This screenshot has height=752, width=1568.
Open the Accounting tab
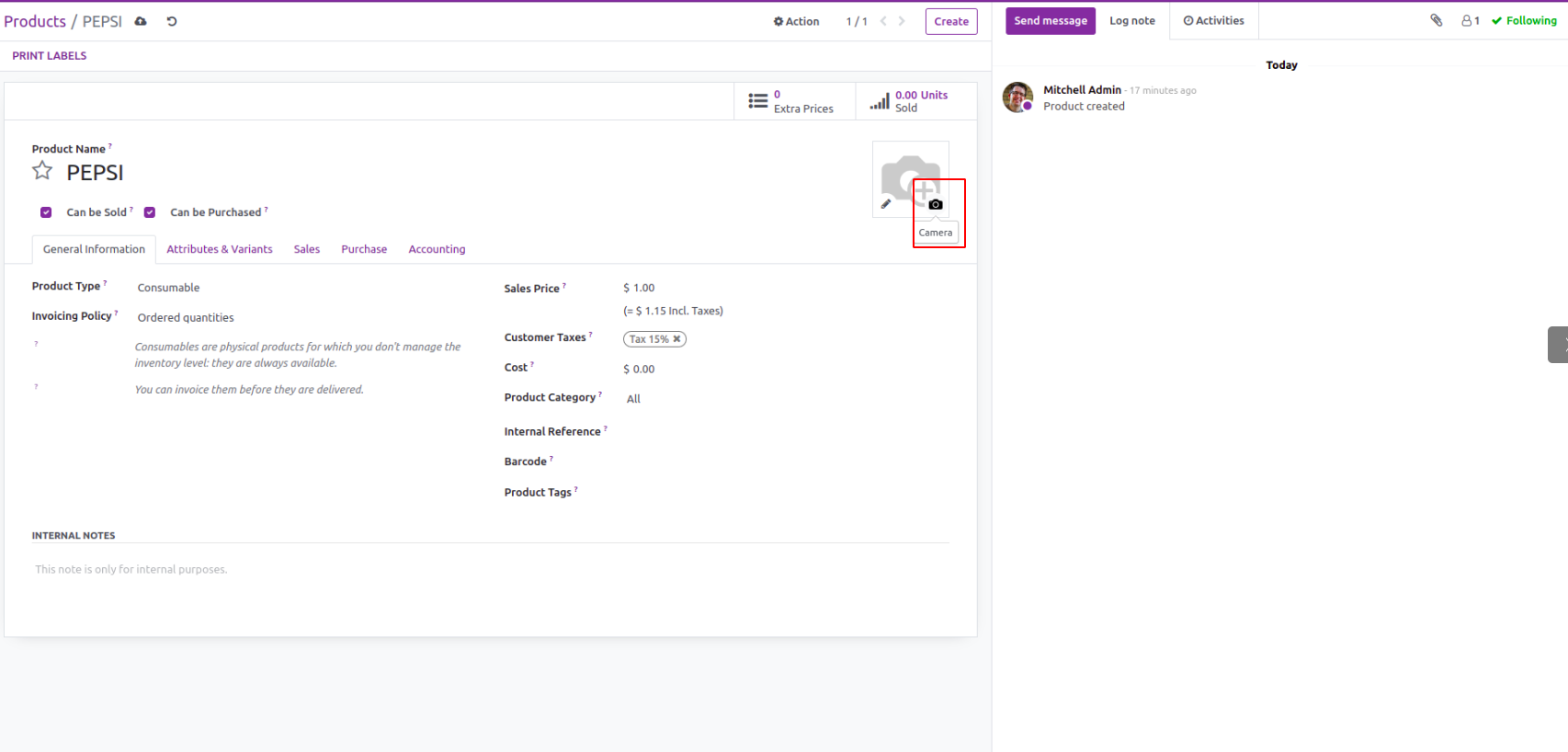pyautogui.click(x=437, y=249)
